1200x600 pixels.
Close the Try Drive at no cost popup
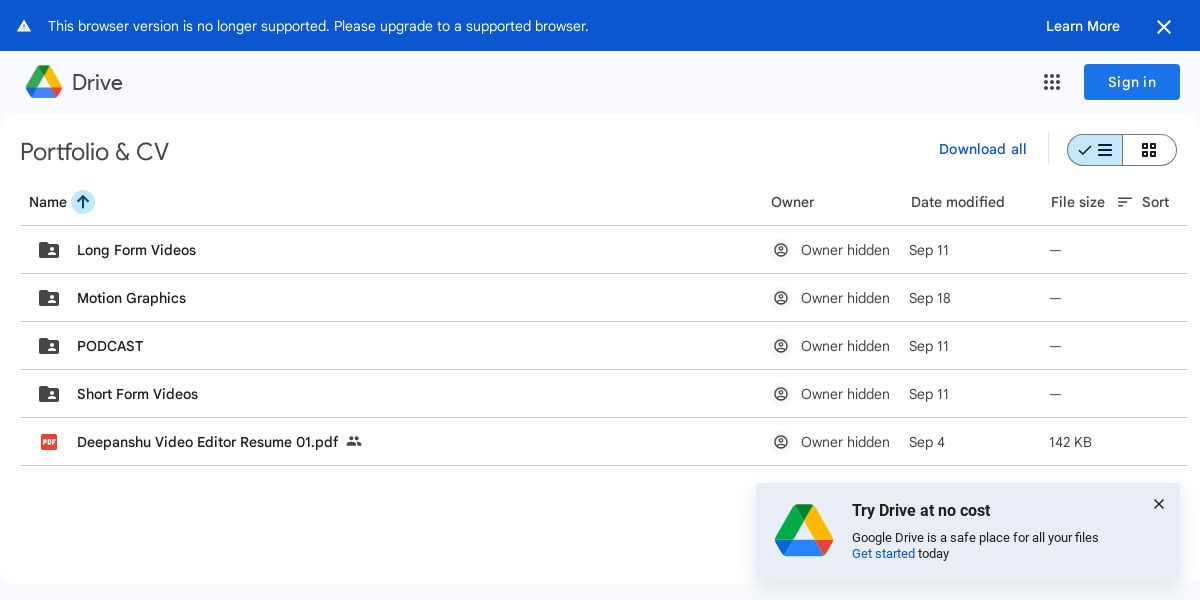(x=1159, y=504)
